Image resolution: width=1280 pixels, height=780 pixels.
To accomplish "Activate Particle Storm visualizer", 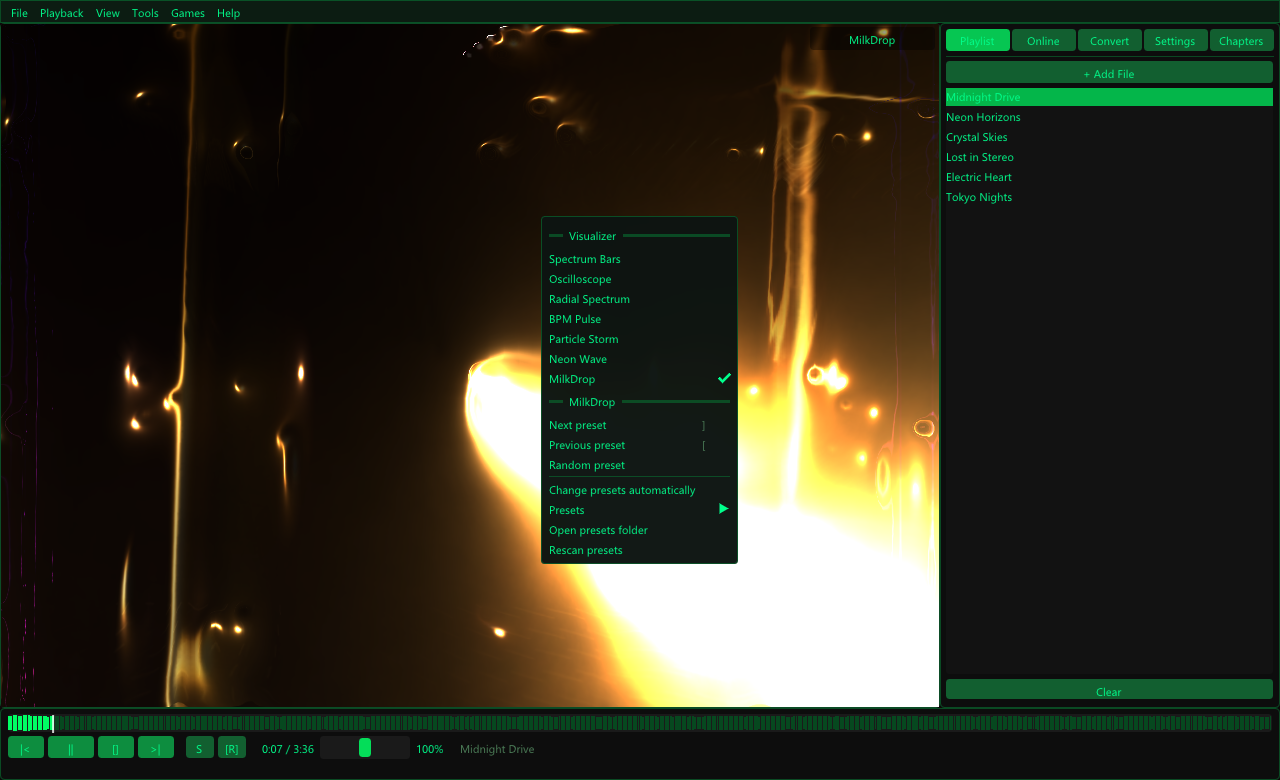I will coord(639,339).
